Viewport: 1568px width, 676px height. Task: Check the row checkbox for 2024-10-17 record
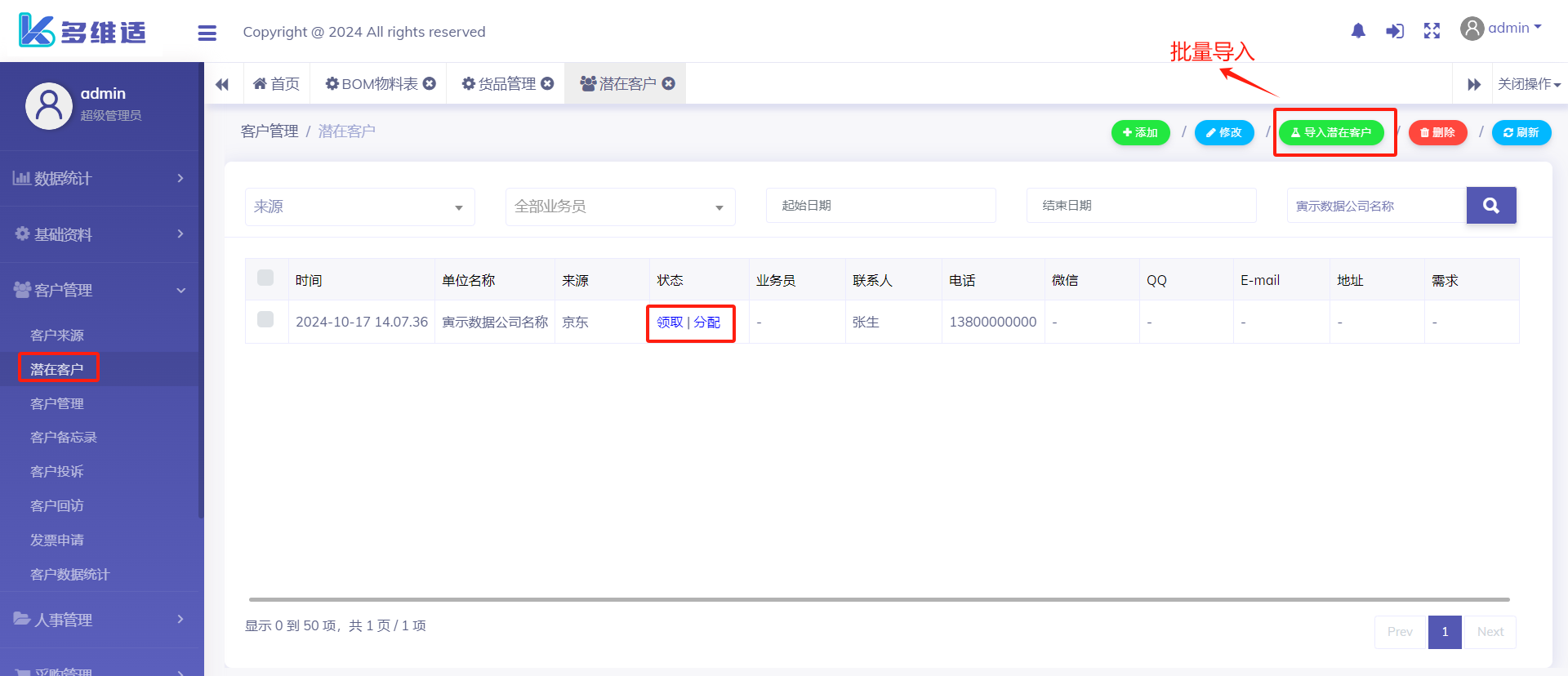tap(265, 319)
